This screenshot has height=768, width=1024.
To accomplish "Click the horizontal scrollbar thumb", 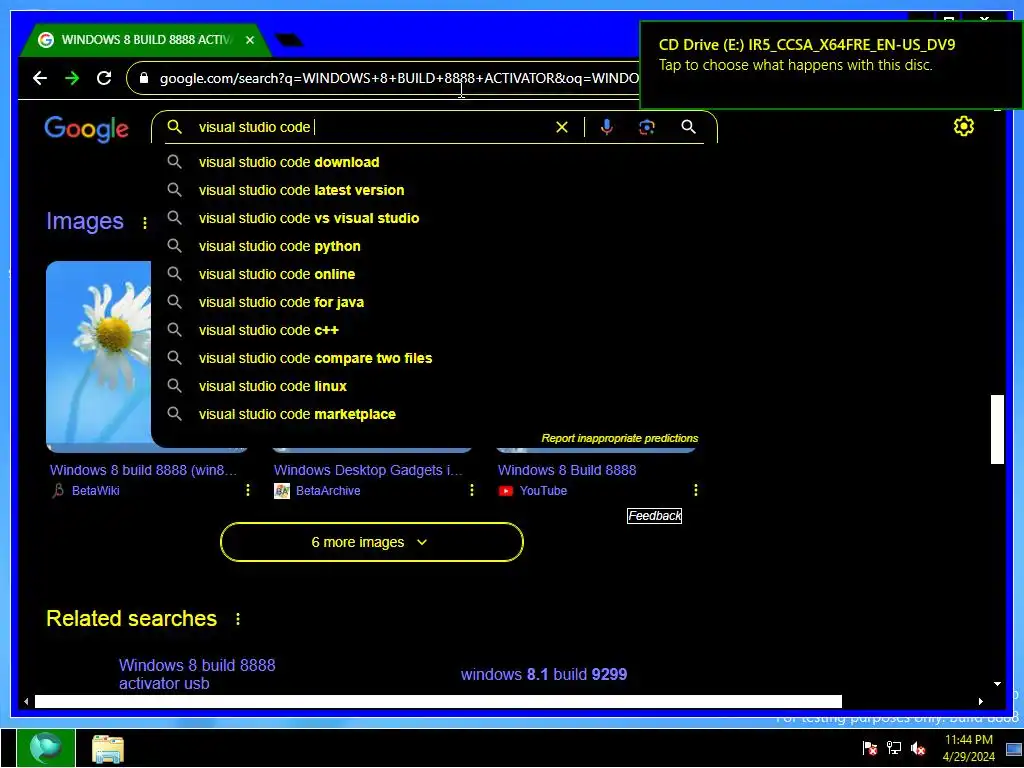I will [x=438, y=701].
